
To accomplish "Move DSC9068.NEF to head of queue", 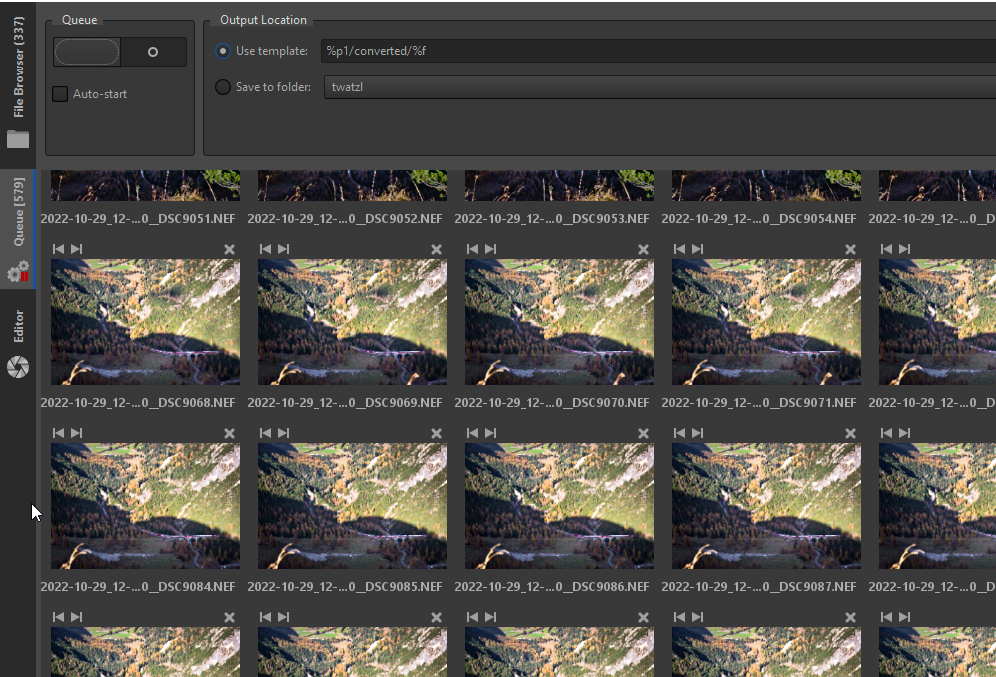I will [x=58, y=249].
